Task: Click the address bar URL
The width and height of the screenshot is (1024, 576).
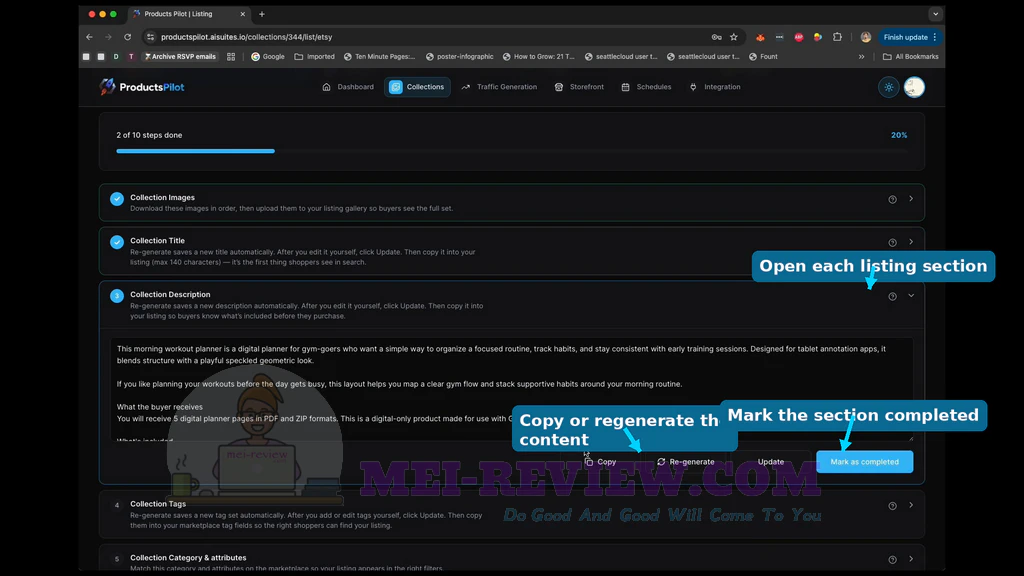Action: [246, 37]
